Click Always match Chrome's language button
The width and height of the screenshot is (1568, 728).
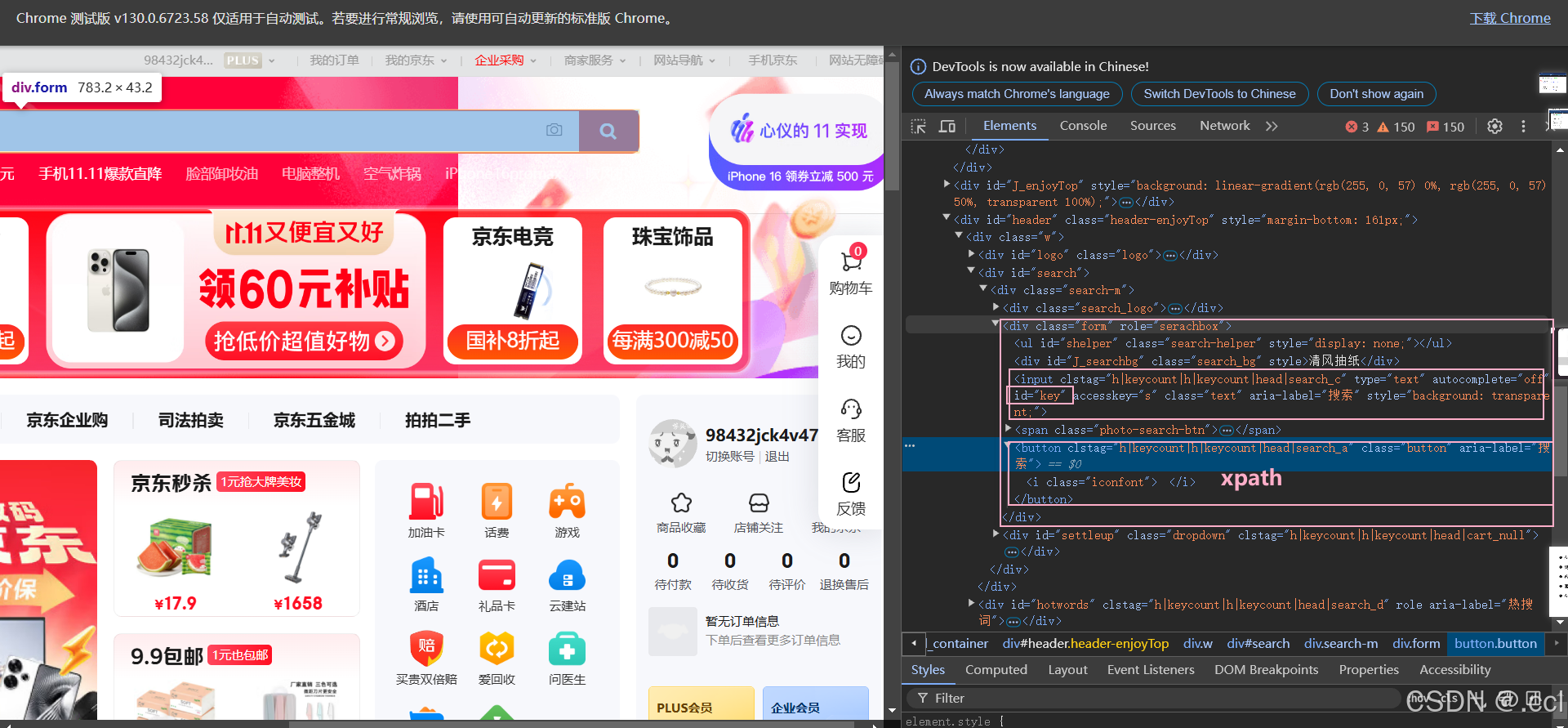(x=1017, y=94)
